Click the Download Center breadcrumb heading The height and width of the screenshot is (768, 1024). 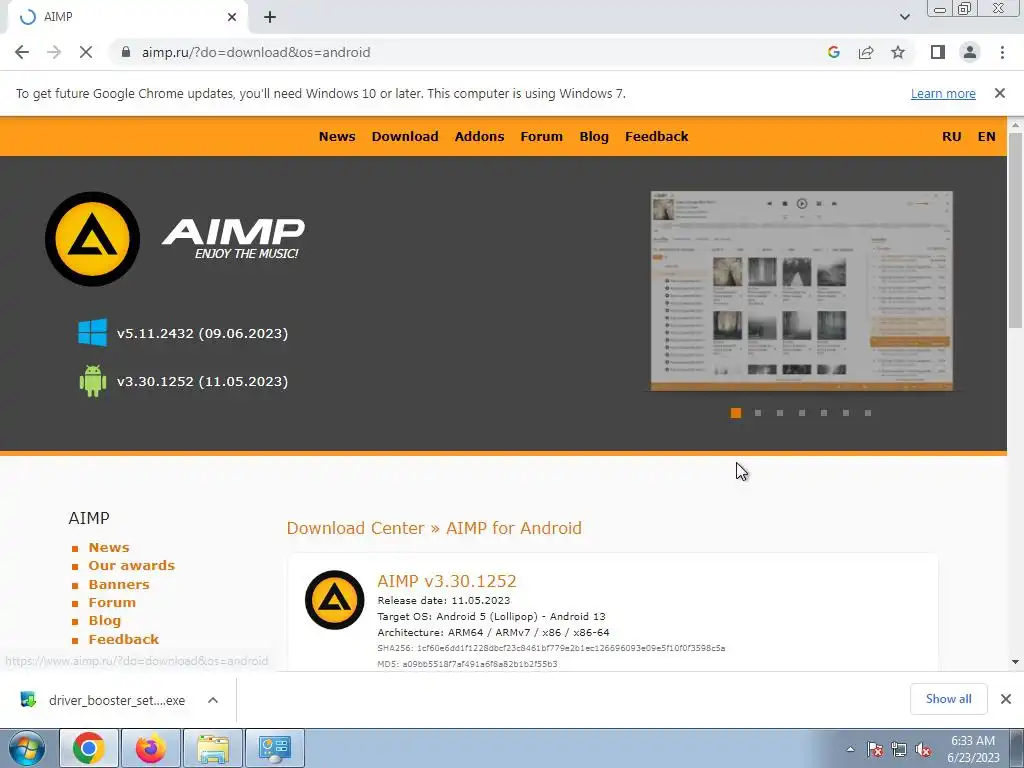pos(355,528)
